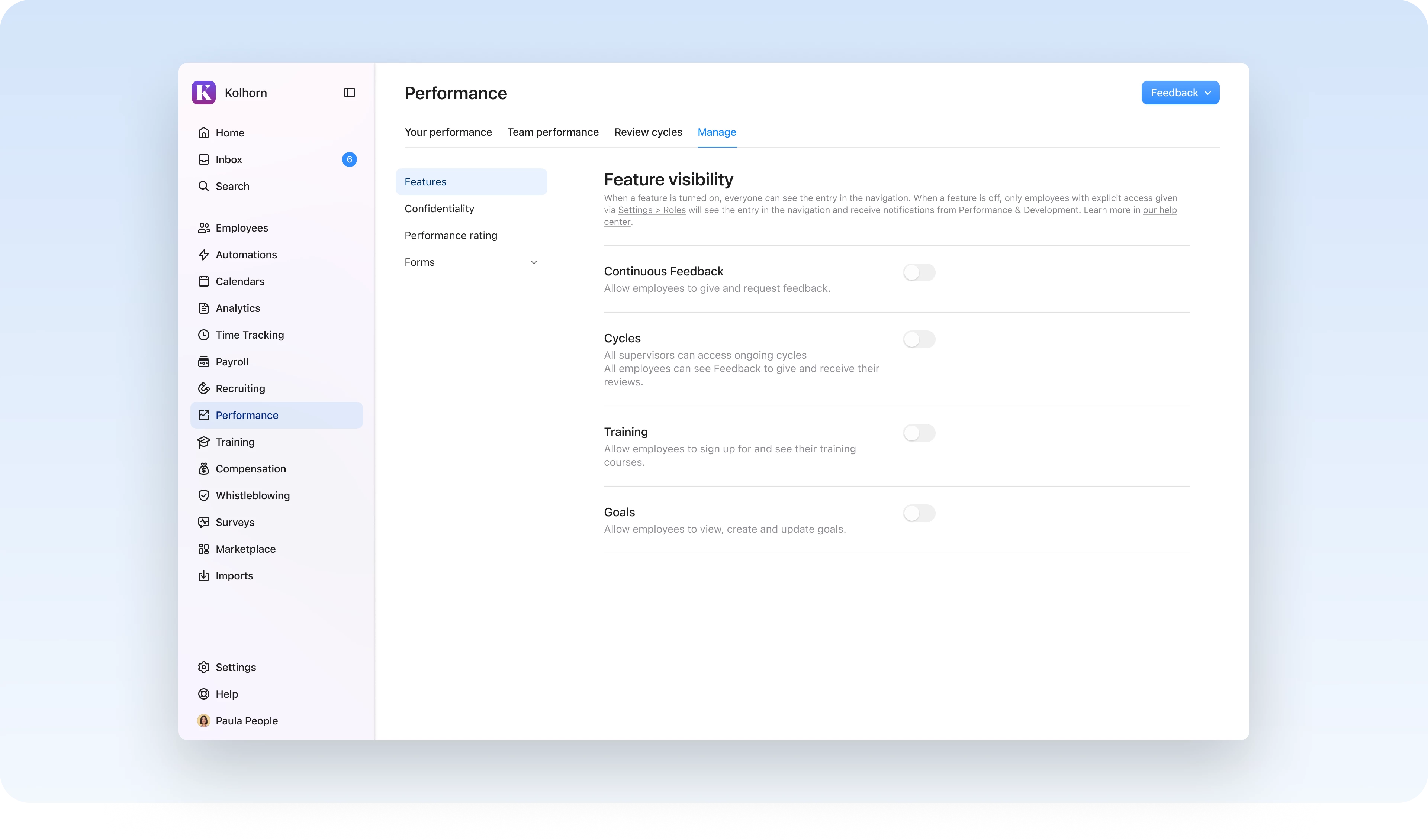
Task: Switch to Review cycles tab
Action: [x=648, y=132]
